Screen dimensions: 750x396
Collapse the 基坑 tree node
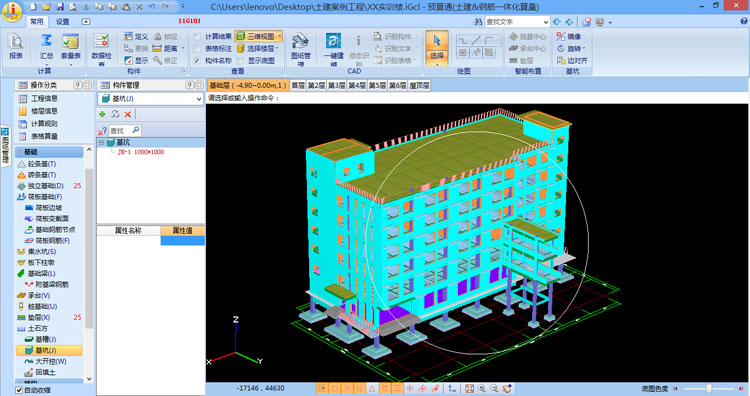tap(101, 143)
